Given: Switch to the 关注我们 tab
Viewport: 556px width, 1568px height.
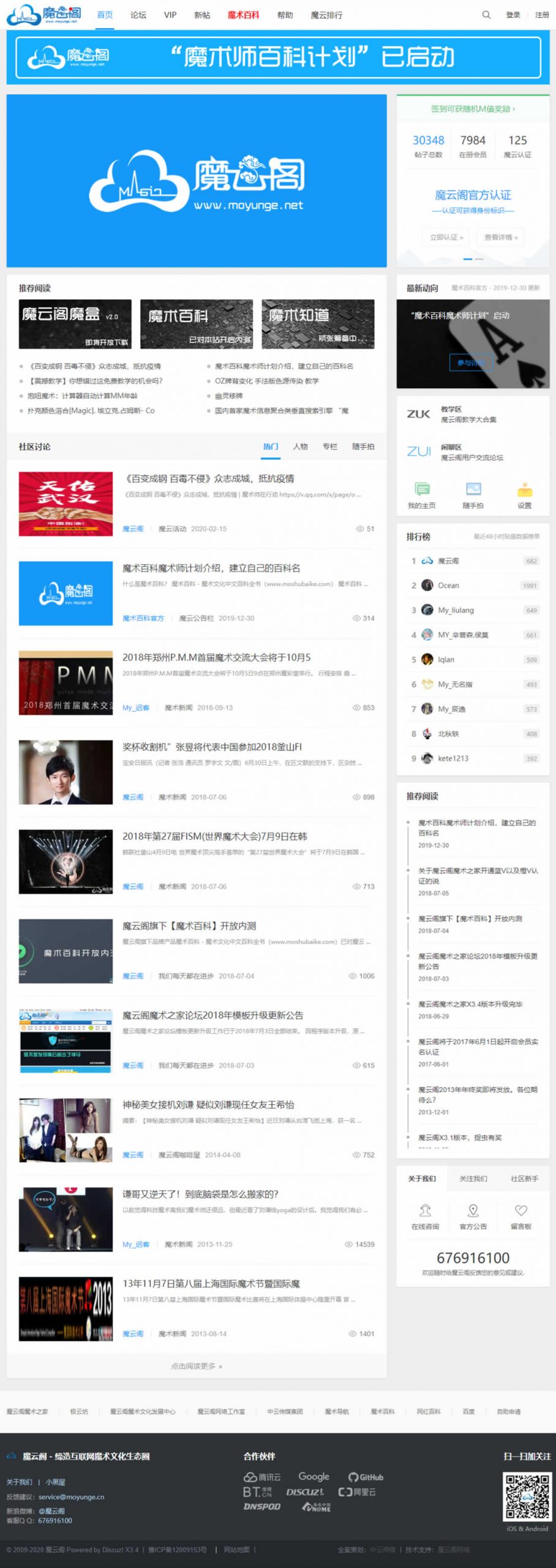Looking at the screenshot, I should coord(473,1178).
